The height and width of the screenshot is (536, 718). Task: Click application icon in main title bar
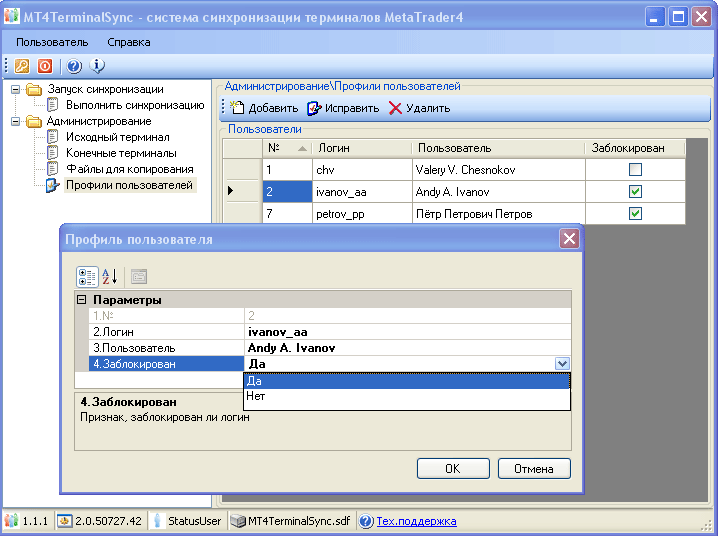click(x=11, y=16)
